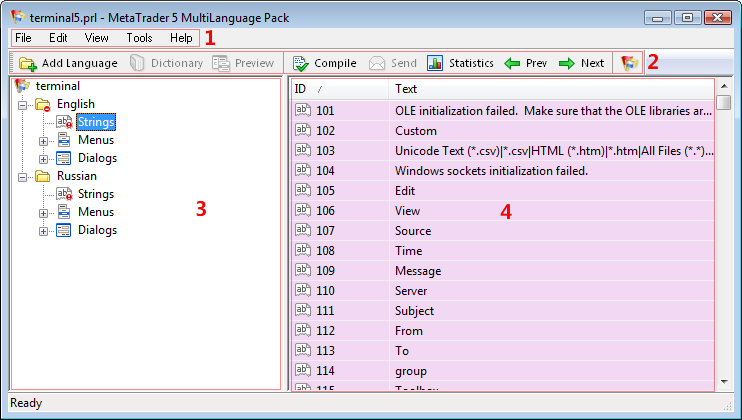Click the Dictionary toolbar button
Image resolution: width=742 pixels, height=420 pixels.
point(166,63)
